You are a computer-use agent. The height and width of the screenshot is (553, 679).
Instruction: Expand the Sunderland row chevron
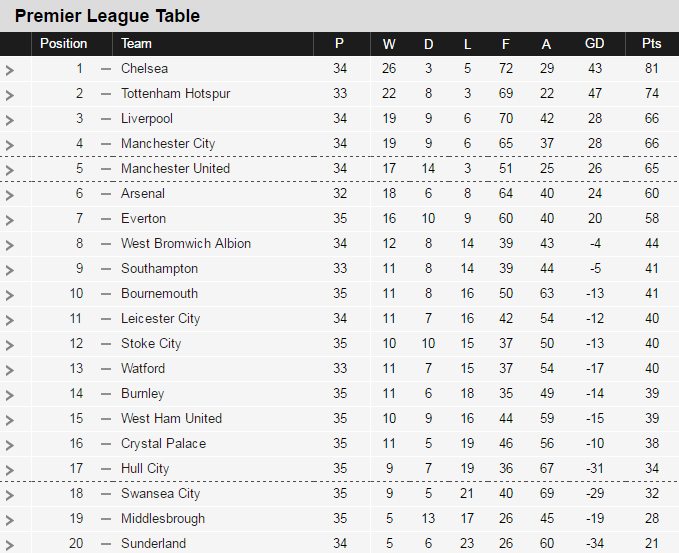click(10, 545)
